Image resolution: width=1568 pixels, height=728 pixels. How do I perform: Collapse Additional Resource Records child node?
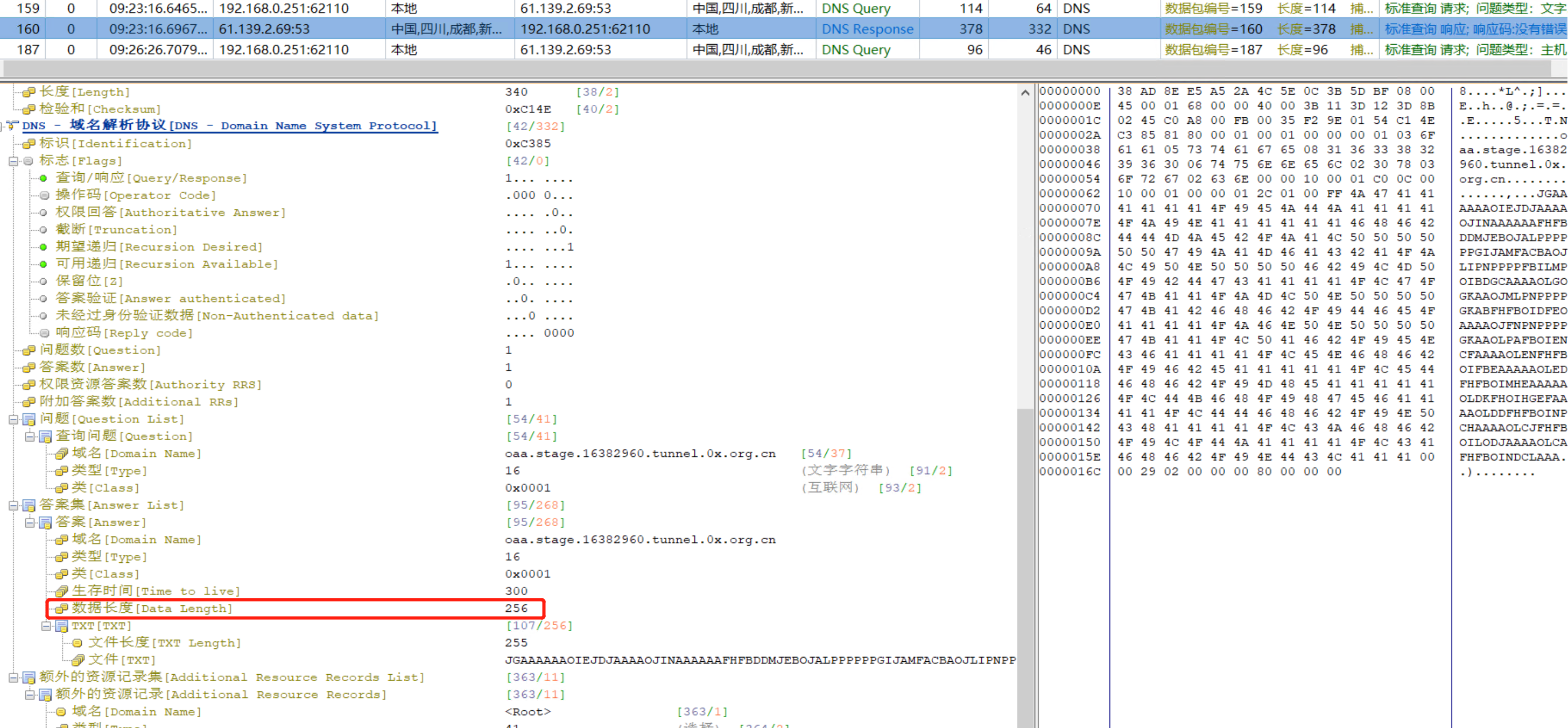[29, 695]
